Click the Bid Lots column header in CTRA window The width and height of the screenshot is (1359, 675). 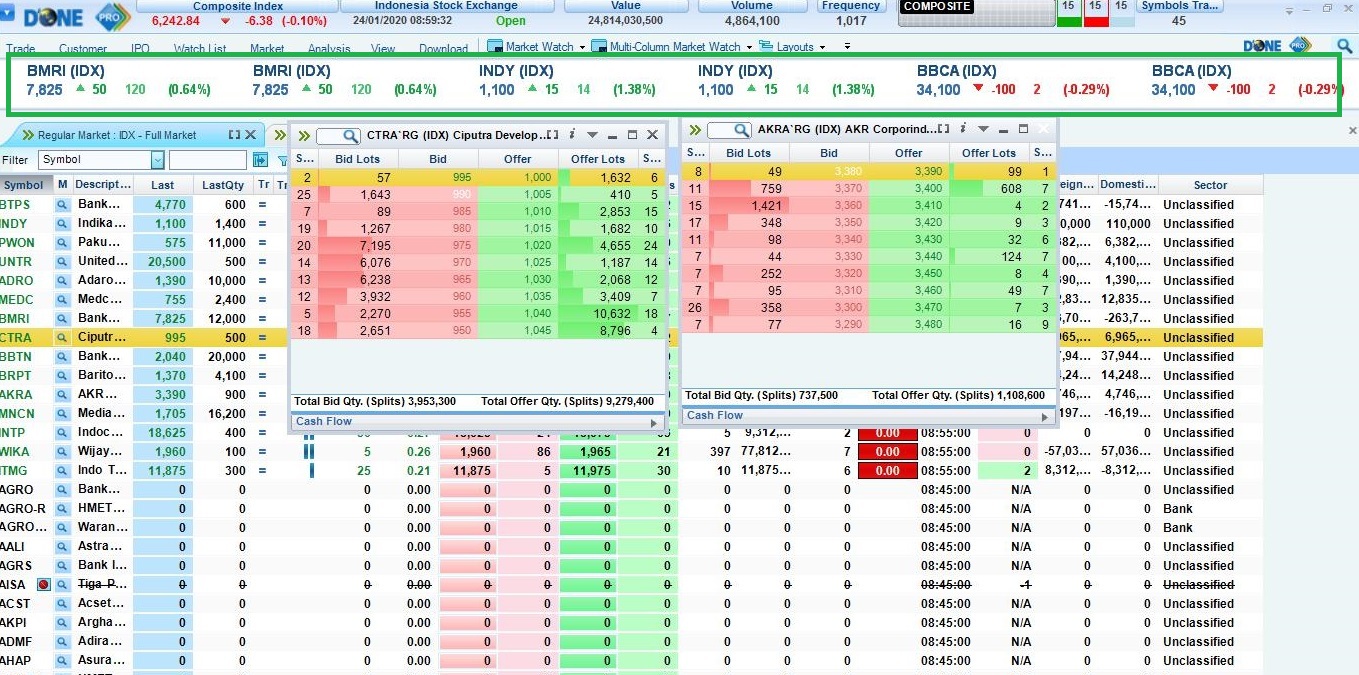(x=357, y=159)
